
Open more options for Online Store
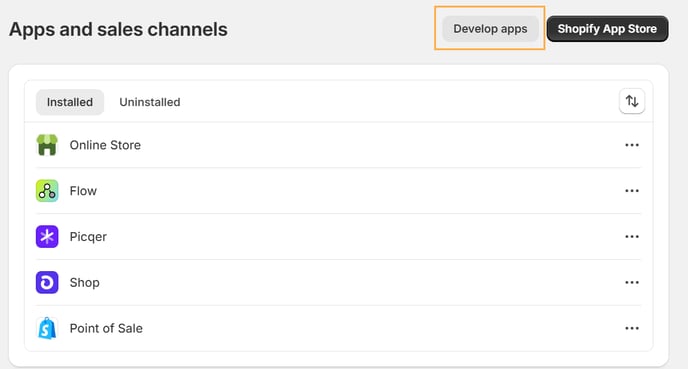tap(632, 145)
